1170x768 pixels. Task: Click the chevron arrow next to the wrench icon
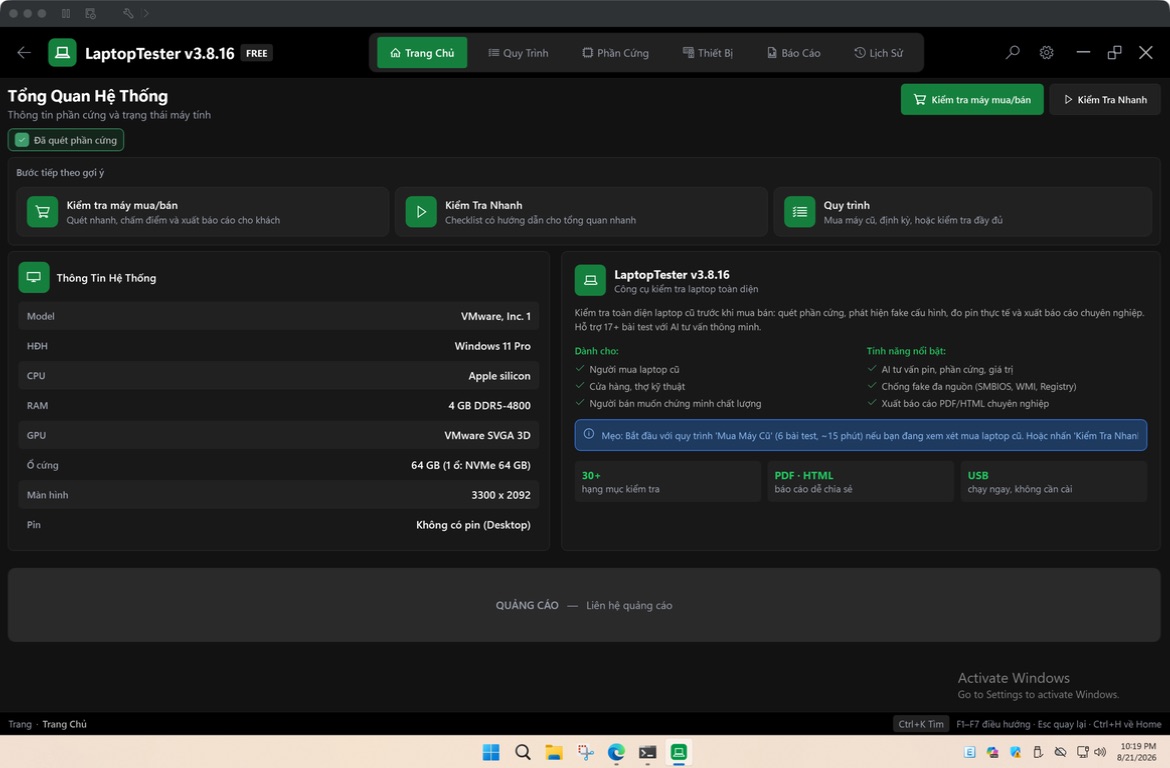click(146, 13)
